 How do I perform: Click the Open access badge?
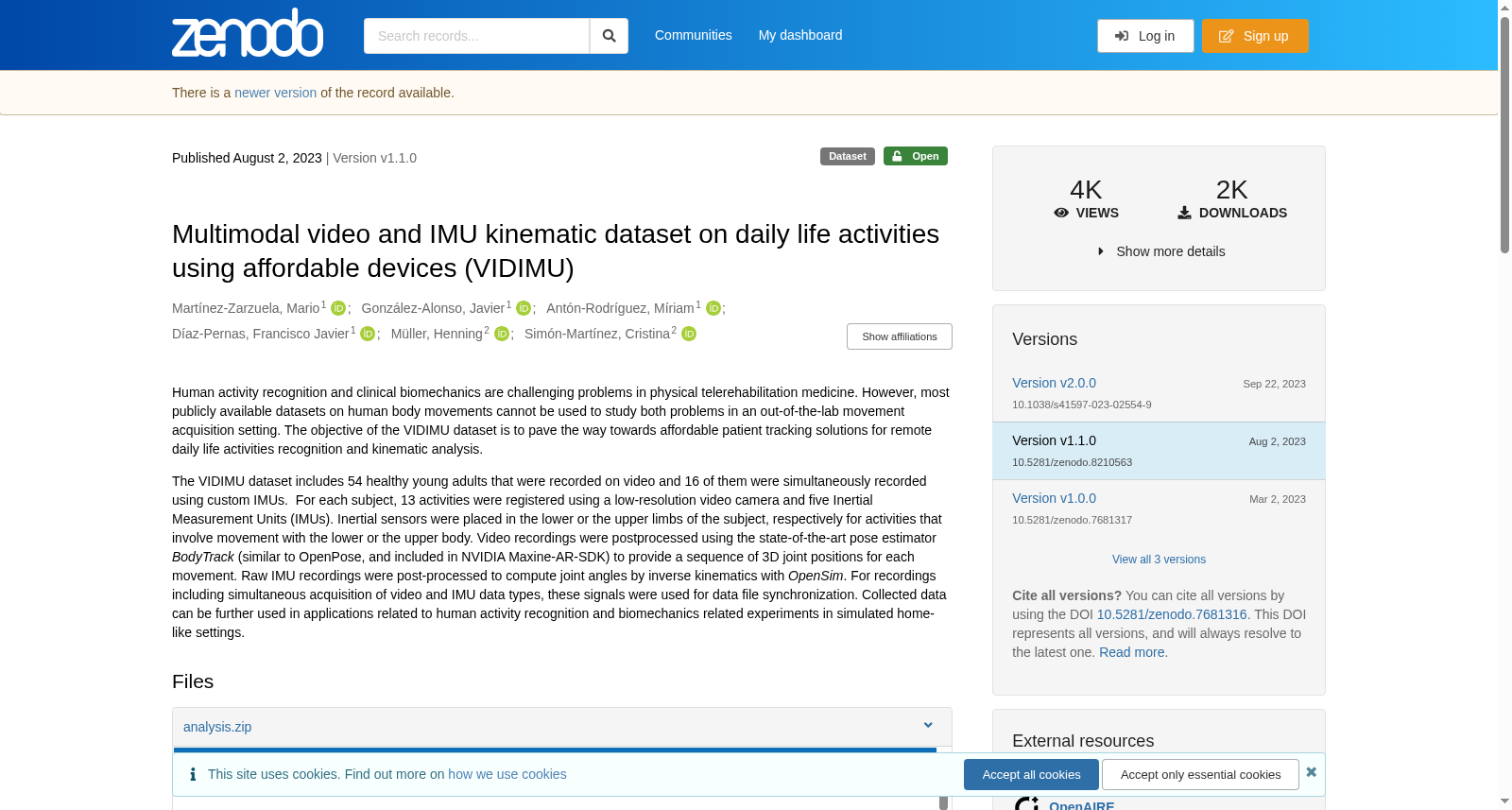click(x=916, y=156)
